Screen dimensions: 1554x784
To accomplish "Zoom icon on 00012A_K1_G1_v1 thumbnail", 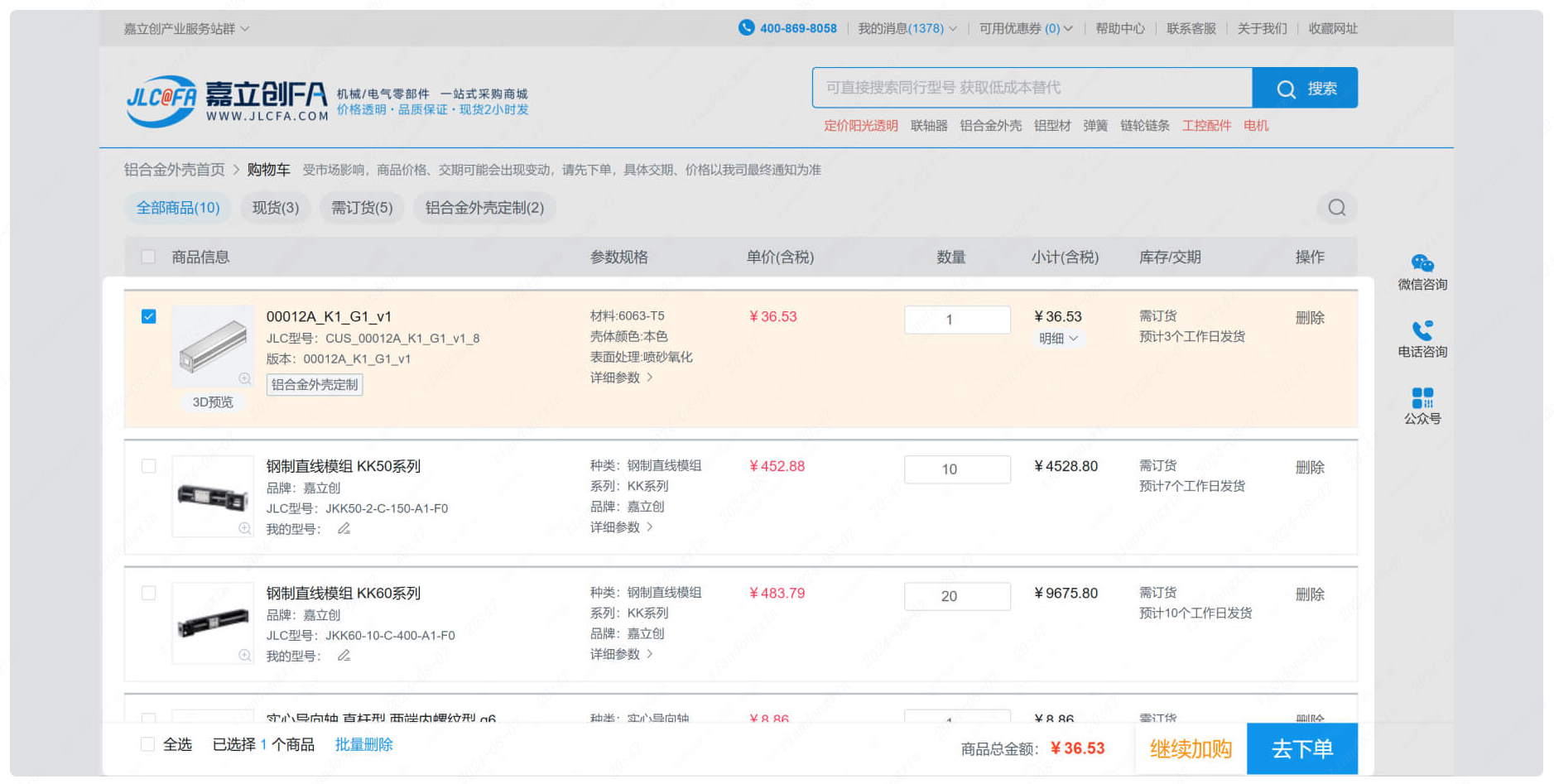I will click(x=244, y=378).
